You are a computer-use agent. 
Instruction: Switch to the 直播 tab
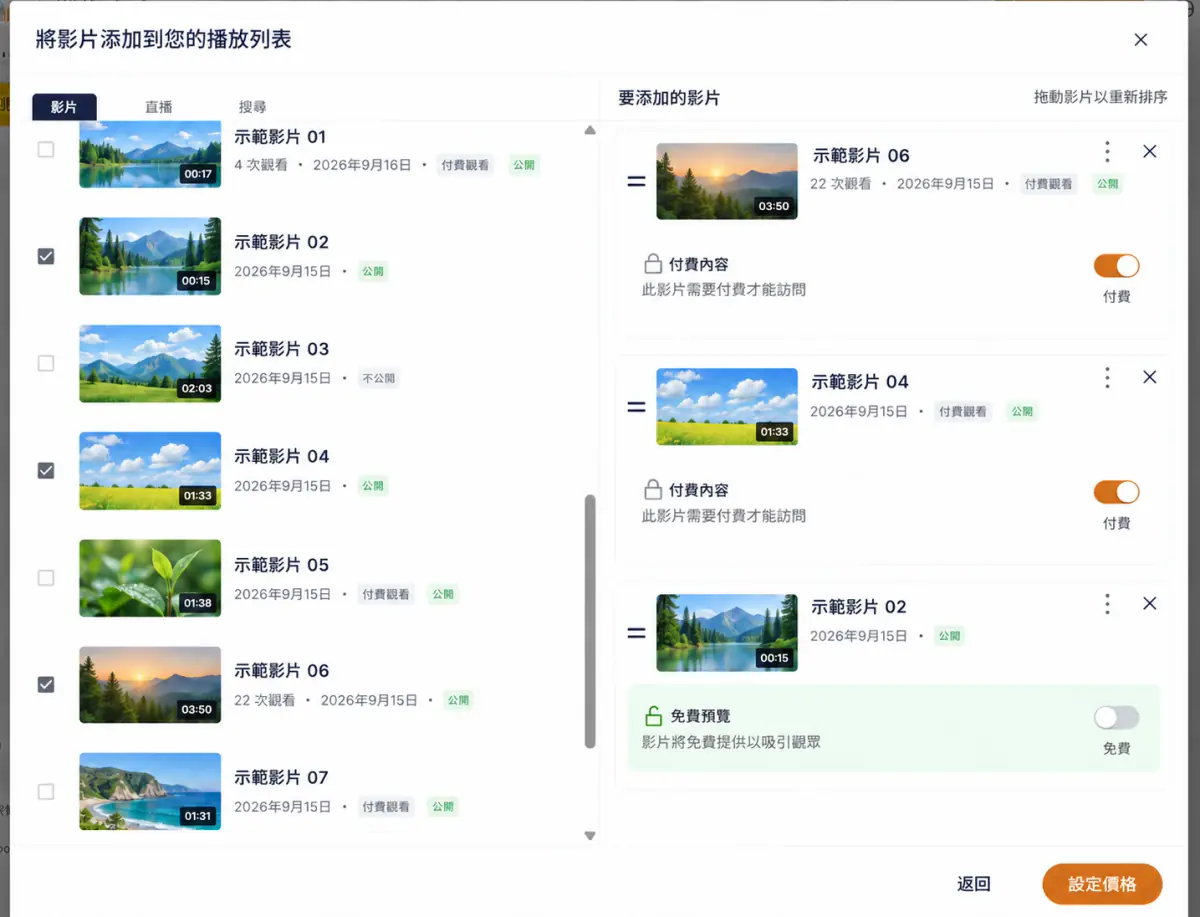pyautogui.click(x=159, y=107)
